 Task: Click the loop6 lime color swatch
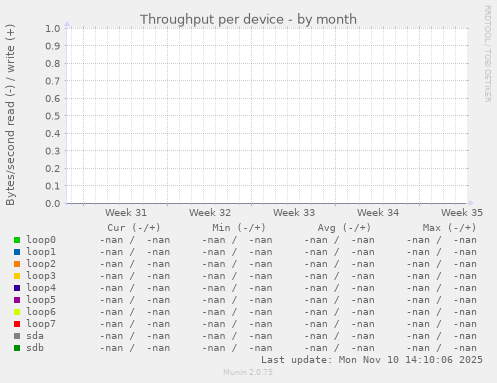(17, 312)
